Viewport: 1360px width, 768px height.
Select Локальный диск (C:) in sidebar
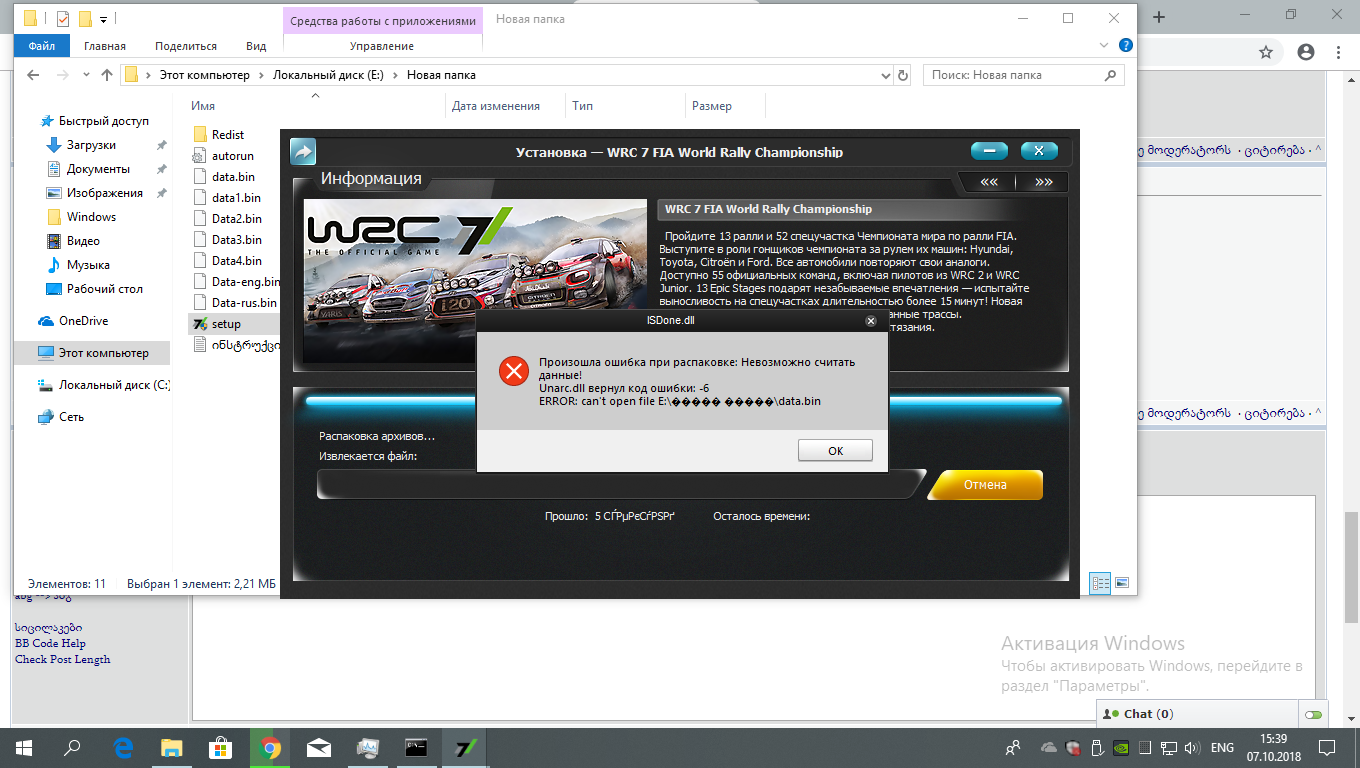[x=104, y=385]
